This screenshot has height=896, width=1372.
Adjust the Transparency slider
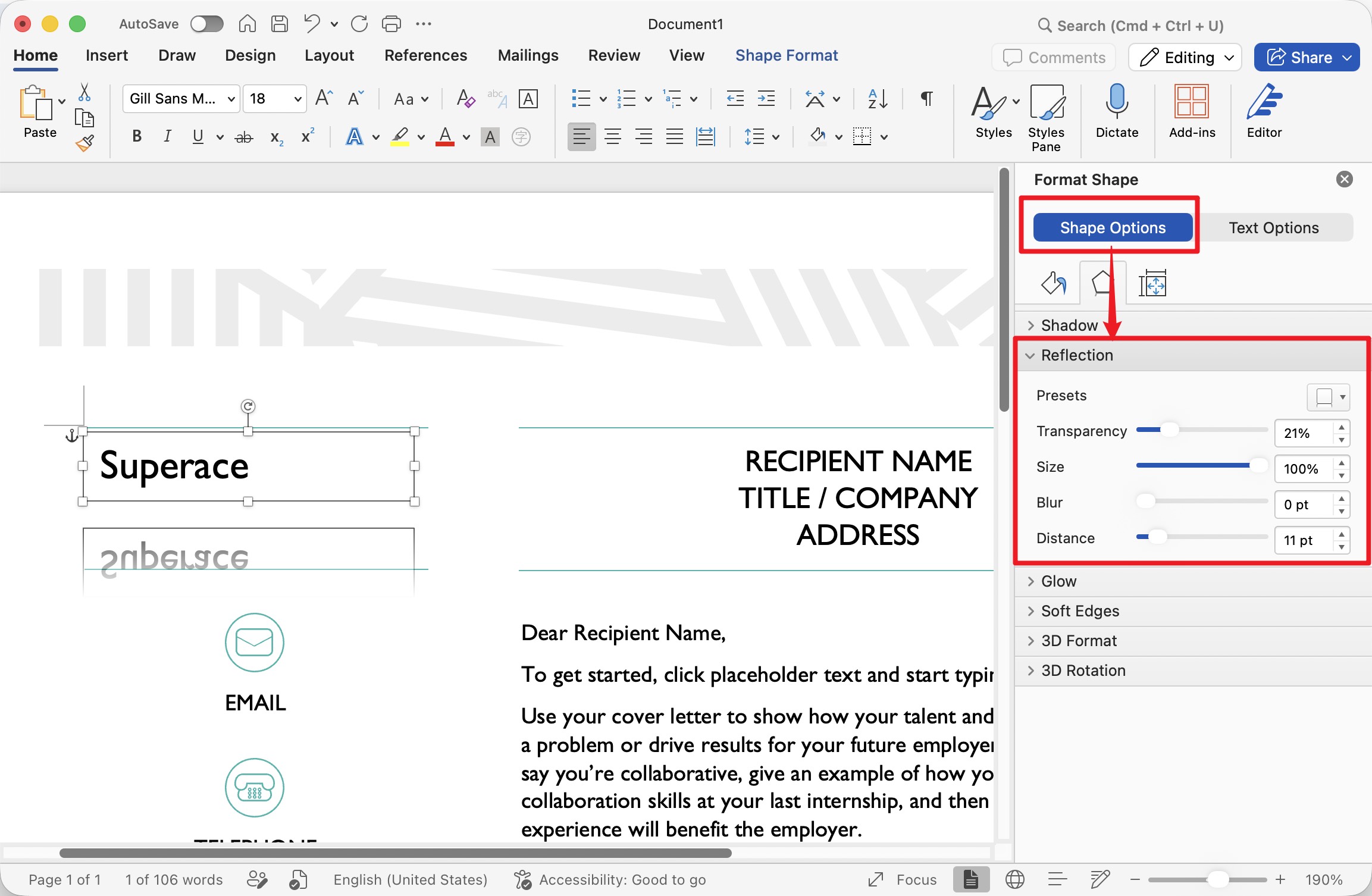pyautogui.click(x=1202, y=430)
